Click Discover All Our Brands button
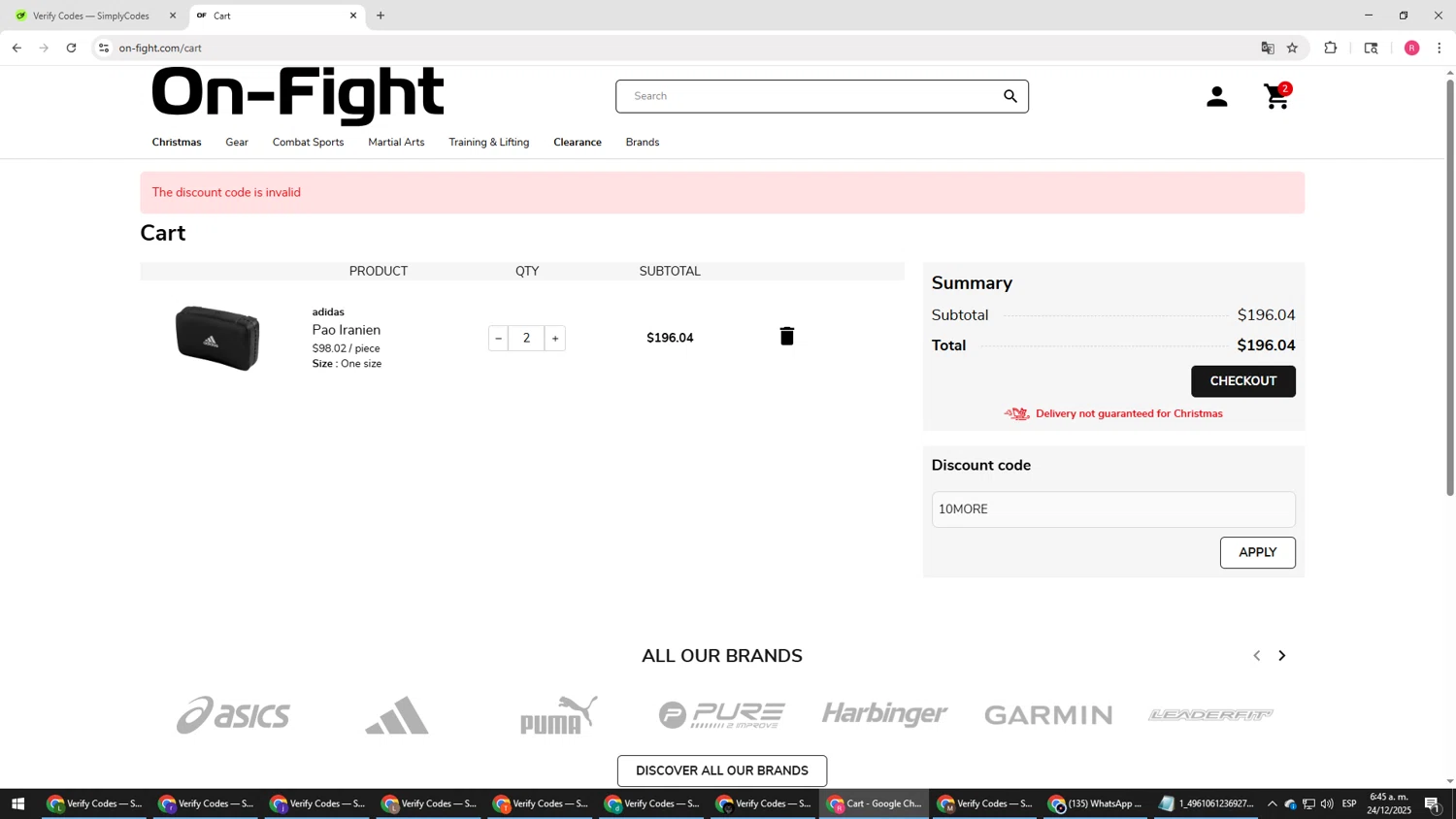 coord(722,770)
